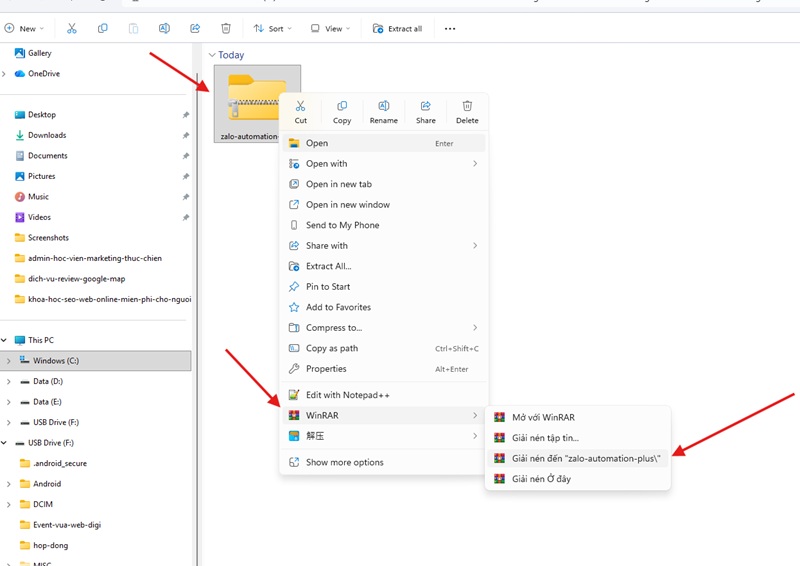The width and height of the screenshot is (800, 566).
Task: Click the Share icon in top toolbar
Action: [195, 29]
